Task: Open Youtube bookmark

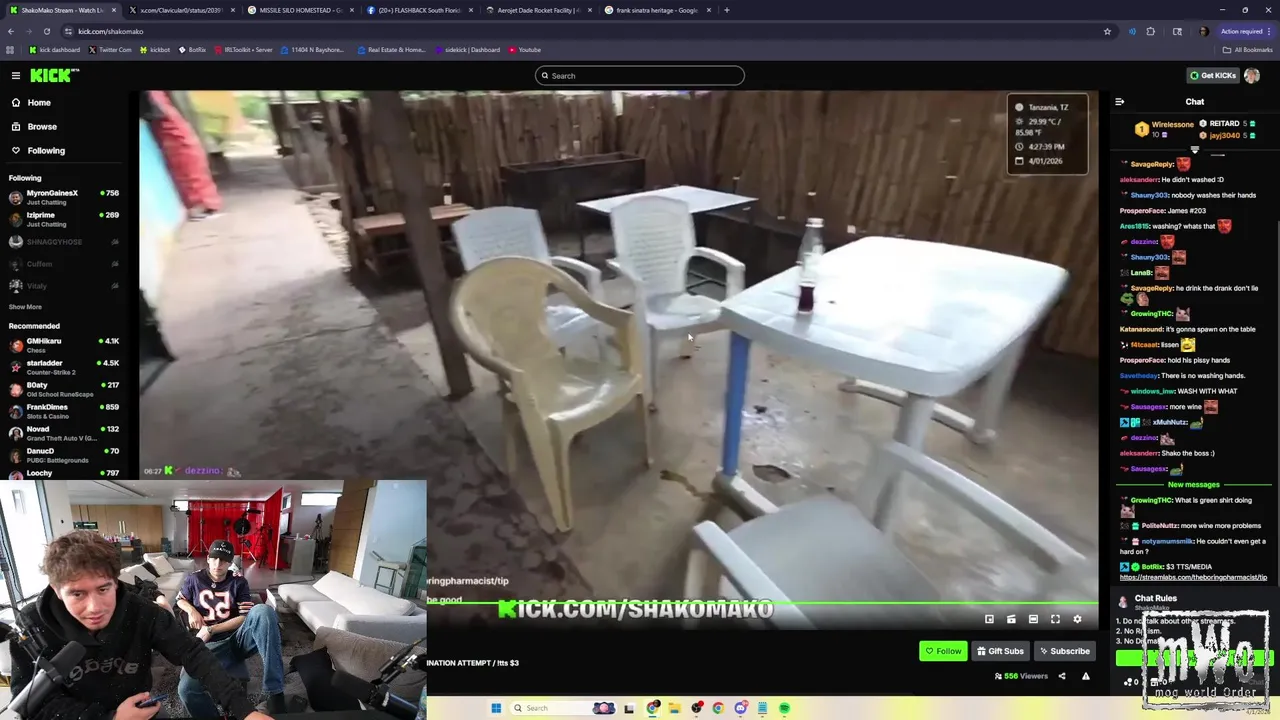Action: tap(525, 49)
